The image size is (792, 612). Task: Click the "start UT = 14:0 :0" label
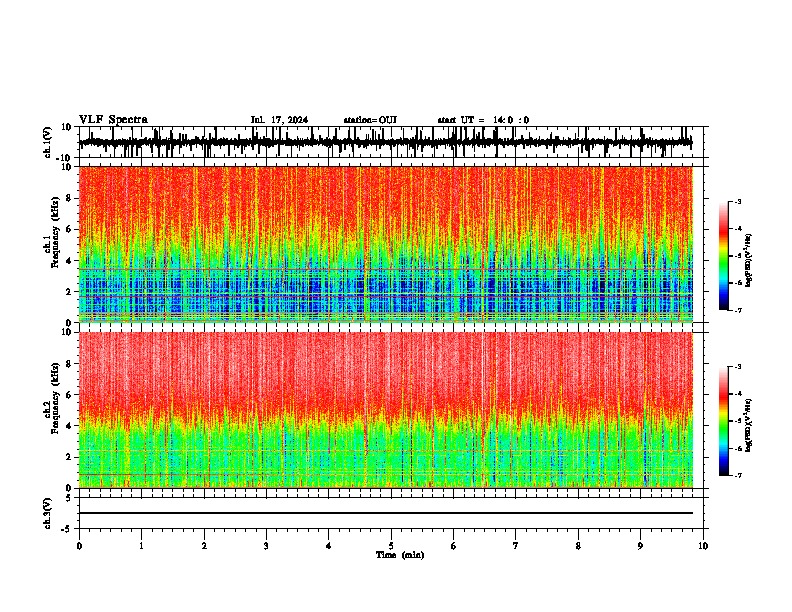[x=483, y=120]
